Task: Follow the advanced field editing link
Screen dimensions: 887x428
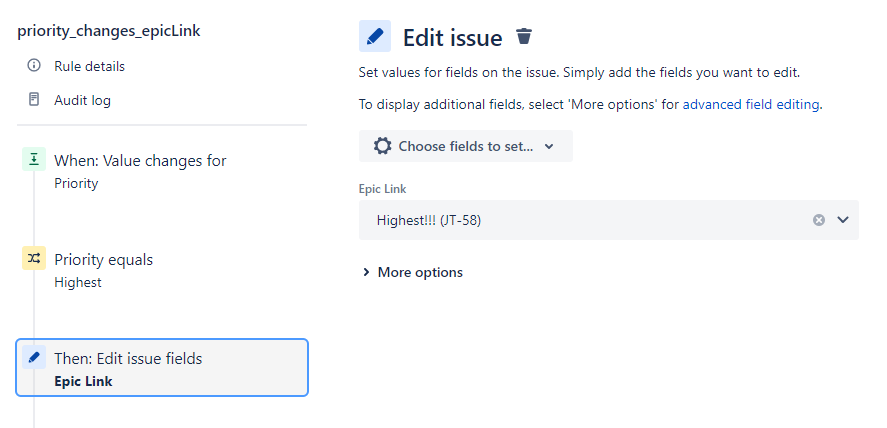Action: [x=751, y=105]
